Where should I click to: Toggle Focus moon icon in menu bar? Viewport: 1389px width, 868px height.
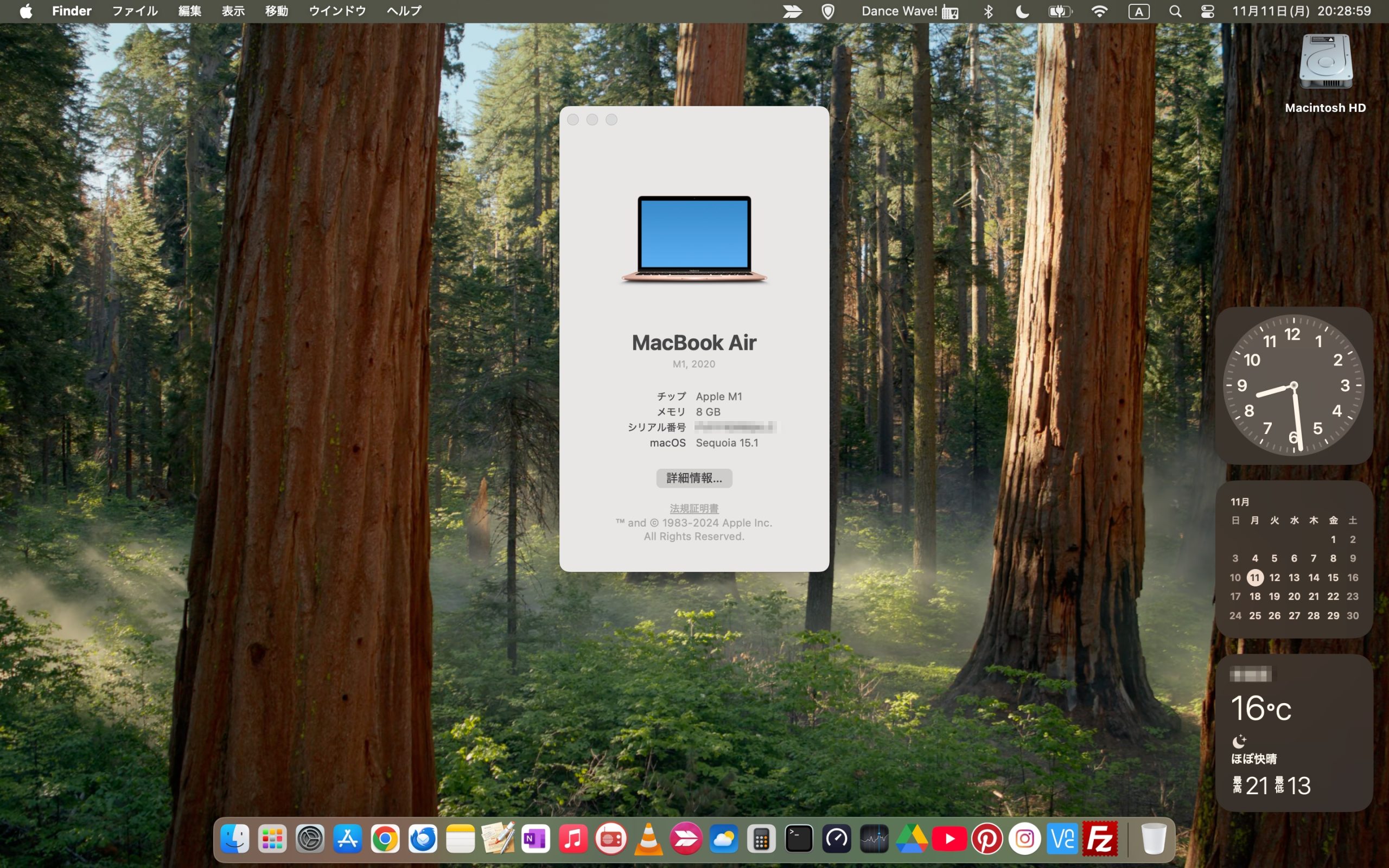(1022, 11)
